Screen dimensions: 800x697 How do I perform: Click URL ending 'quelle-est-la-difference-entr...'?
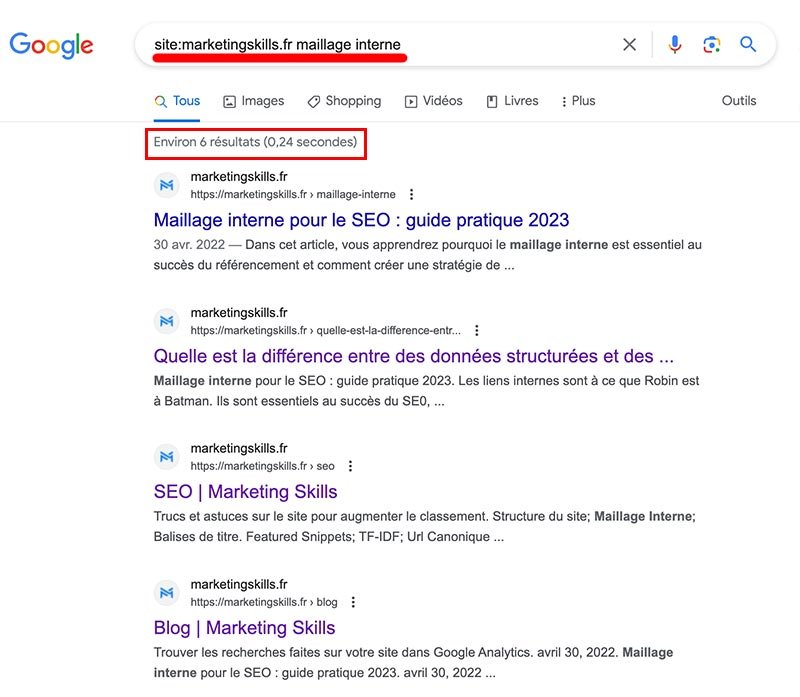326,330
